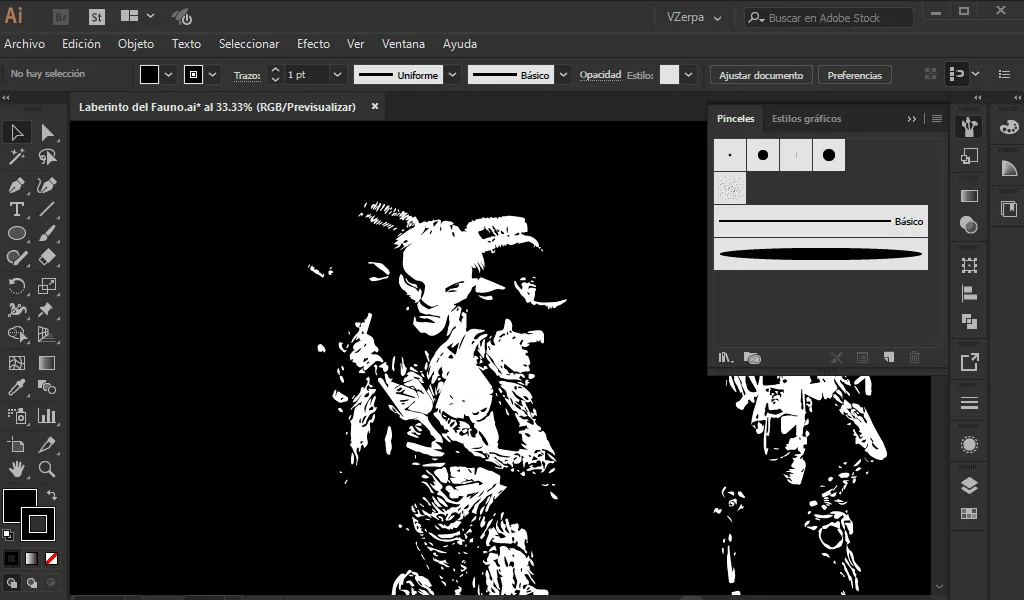Open the Adobe Stock shortcut icon
Viewport: 1024px width, 600px height.
click(x=97, y=17)
